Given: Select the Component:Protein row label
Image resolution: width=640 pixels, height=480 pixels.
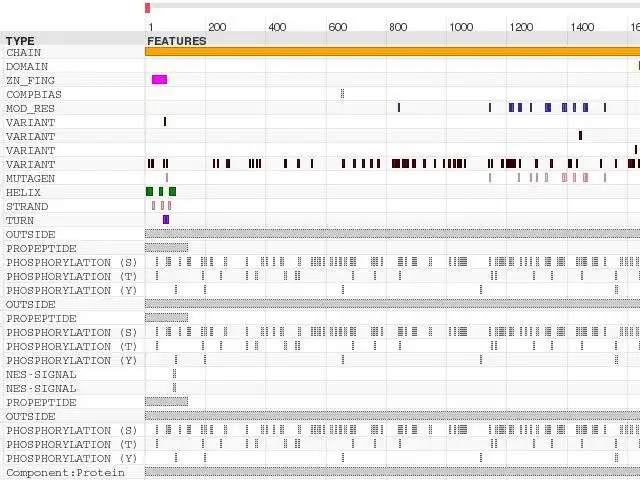Looking at the screenshot, I should pyautogui.click(x=65, y=473).
